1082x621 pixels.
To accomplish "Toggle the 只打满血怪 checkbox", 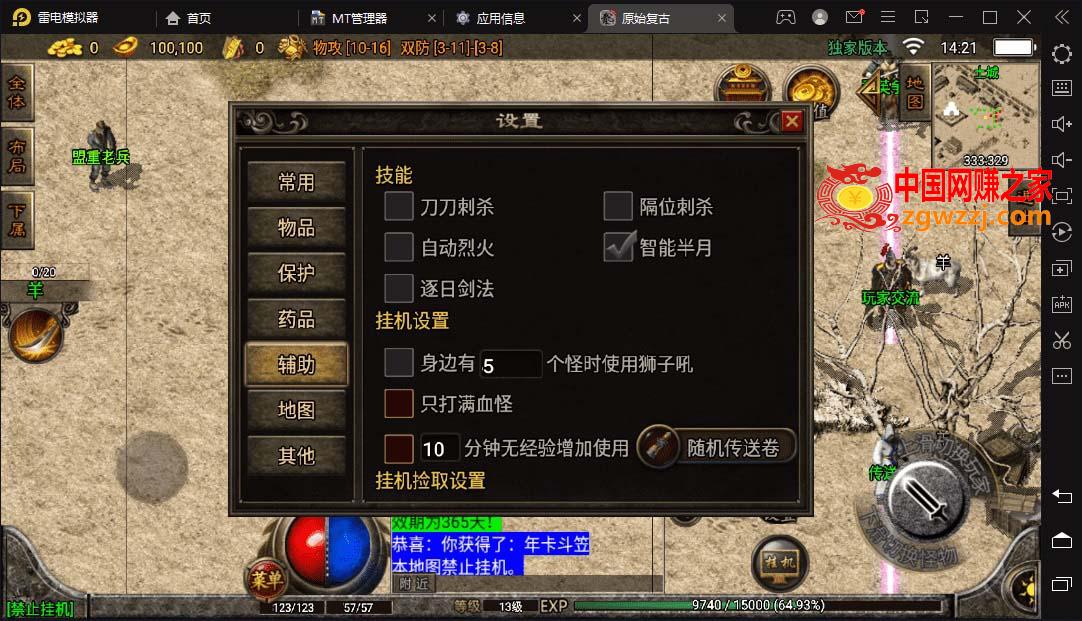I will tap(399, 404).
